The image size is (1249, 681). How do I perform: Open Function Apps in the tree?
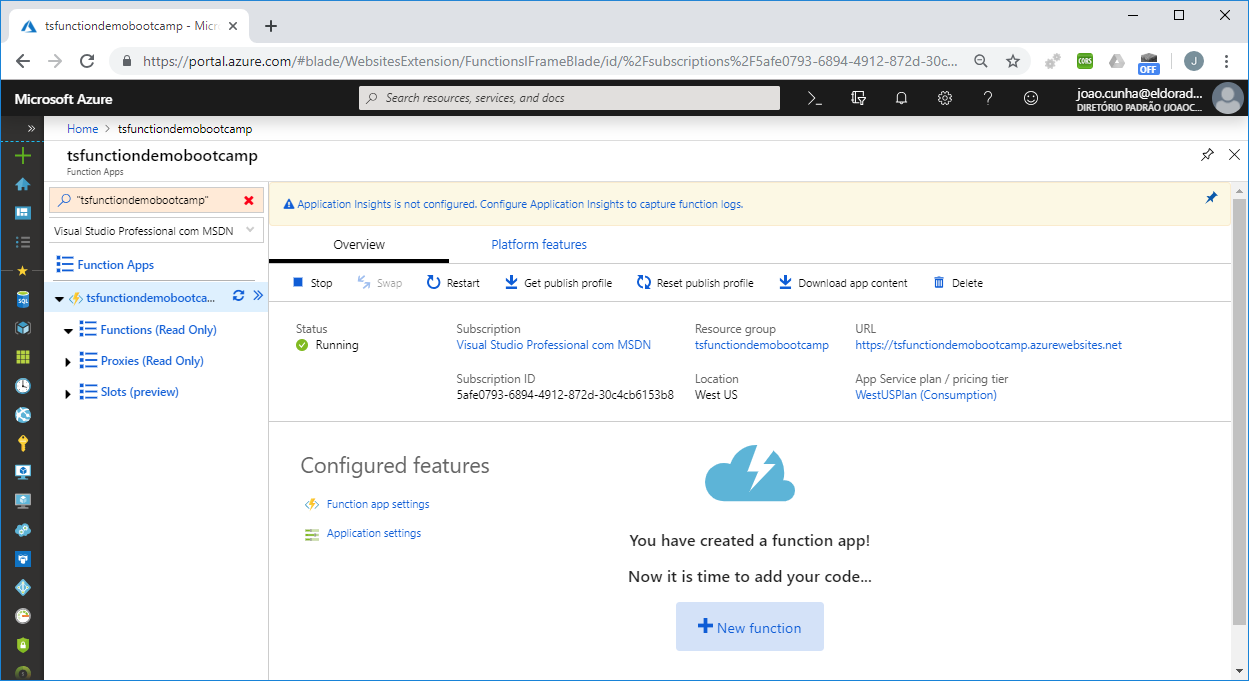[x=115, y=265]
